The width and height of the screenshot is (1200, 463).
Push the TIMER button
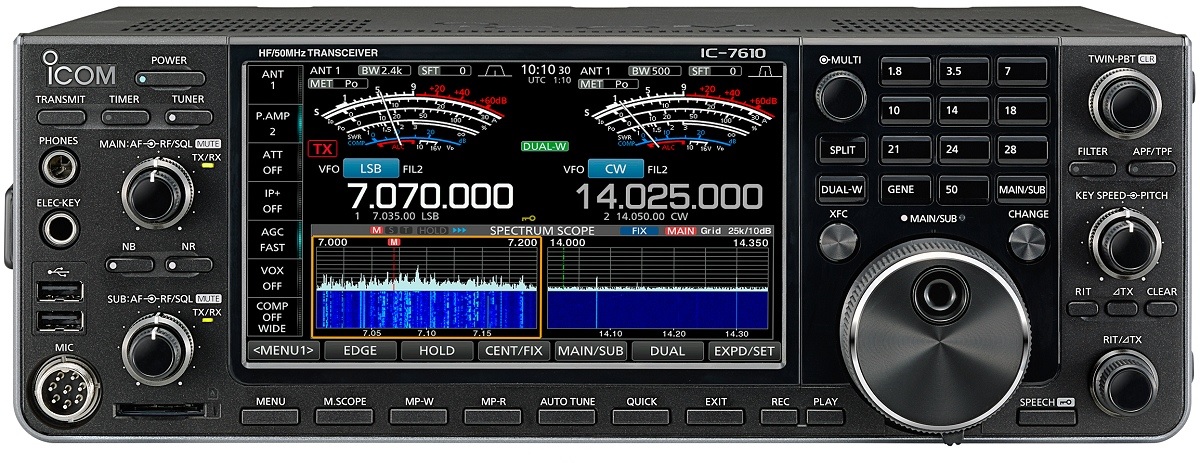(124, 117)
